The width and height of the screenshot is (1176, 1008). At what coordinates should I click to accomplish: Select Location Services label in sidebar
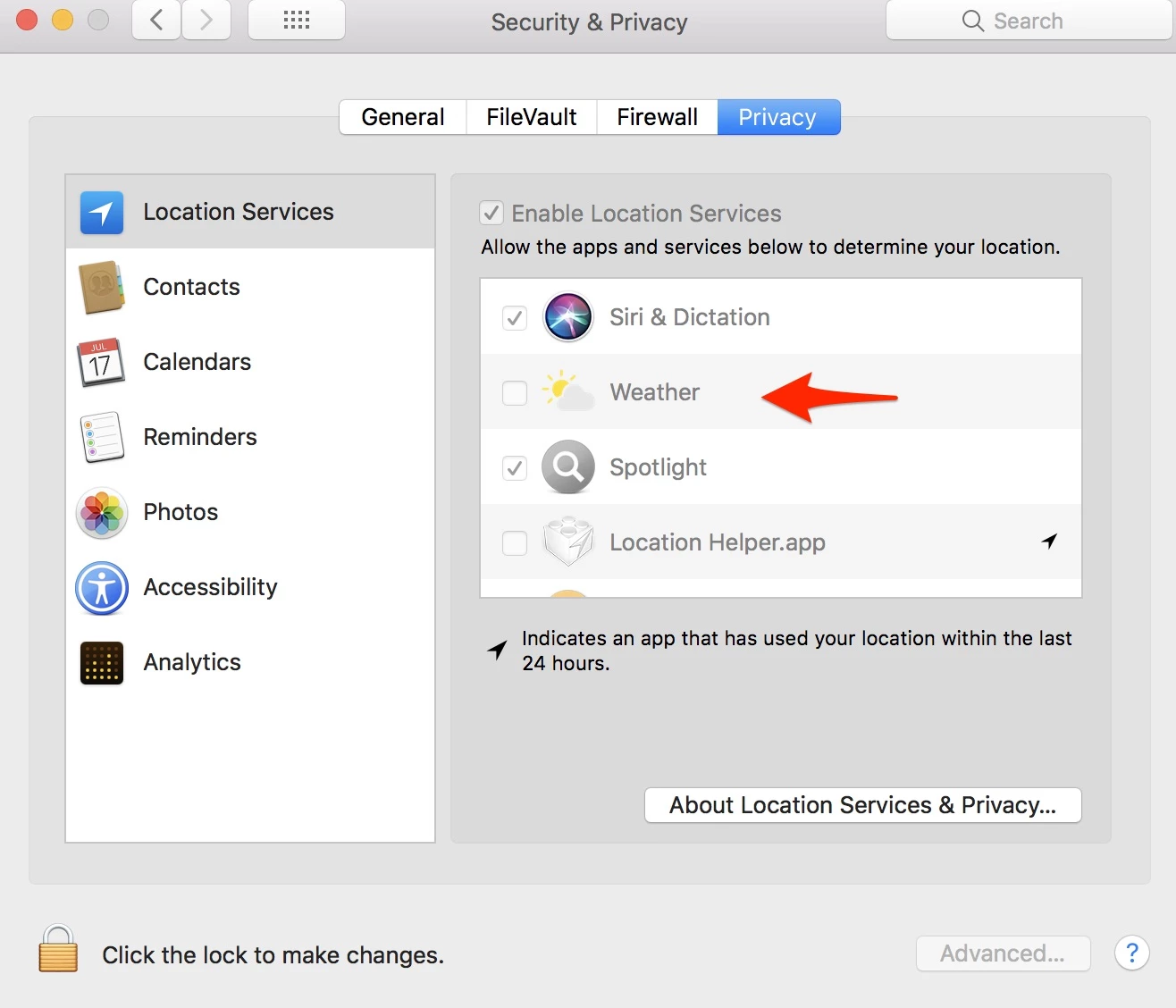tap(239, 212)
